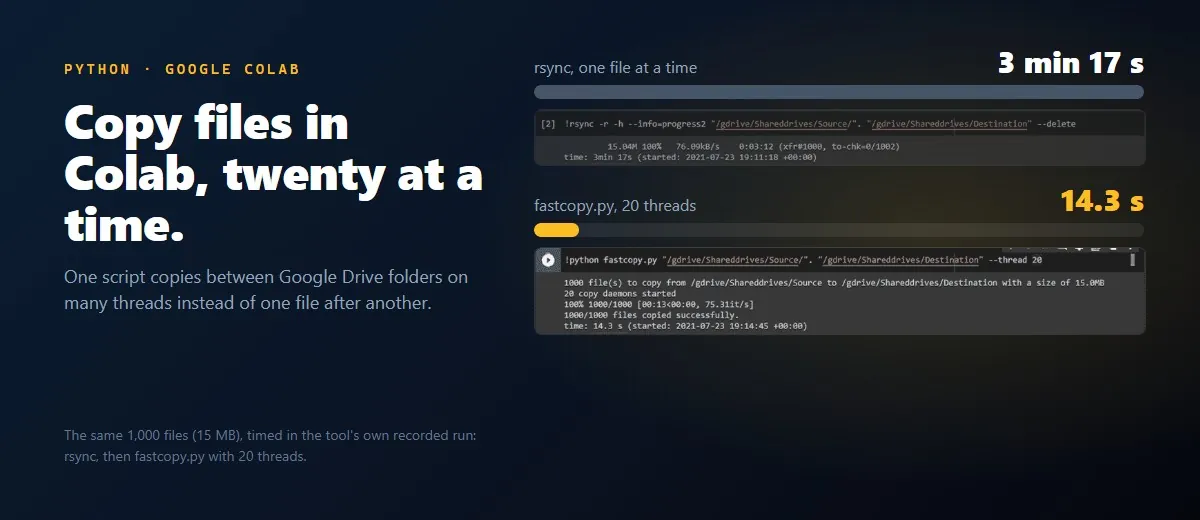The width and height of the screenshot is (1200, 520).
Task: Click the "time: 14.3 s" output line
Action: coord(685,325)
